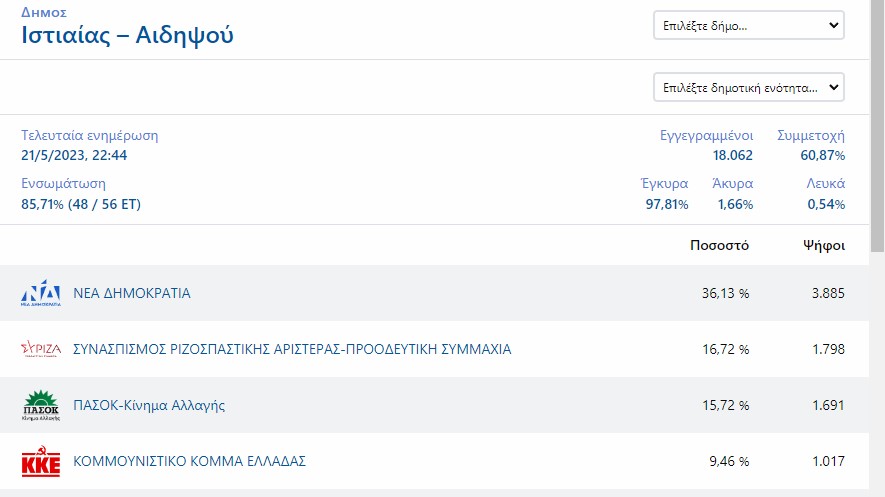Click the ΠΑΣΟΚ-Κίνημα Αλλαγής party name
885x497 pixels.
[x=149, y=405]
